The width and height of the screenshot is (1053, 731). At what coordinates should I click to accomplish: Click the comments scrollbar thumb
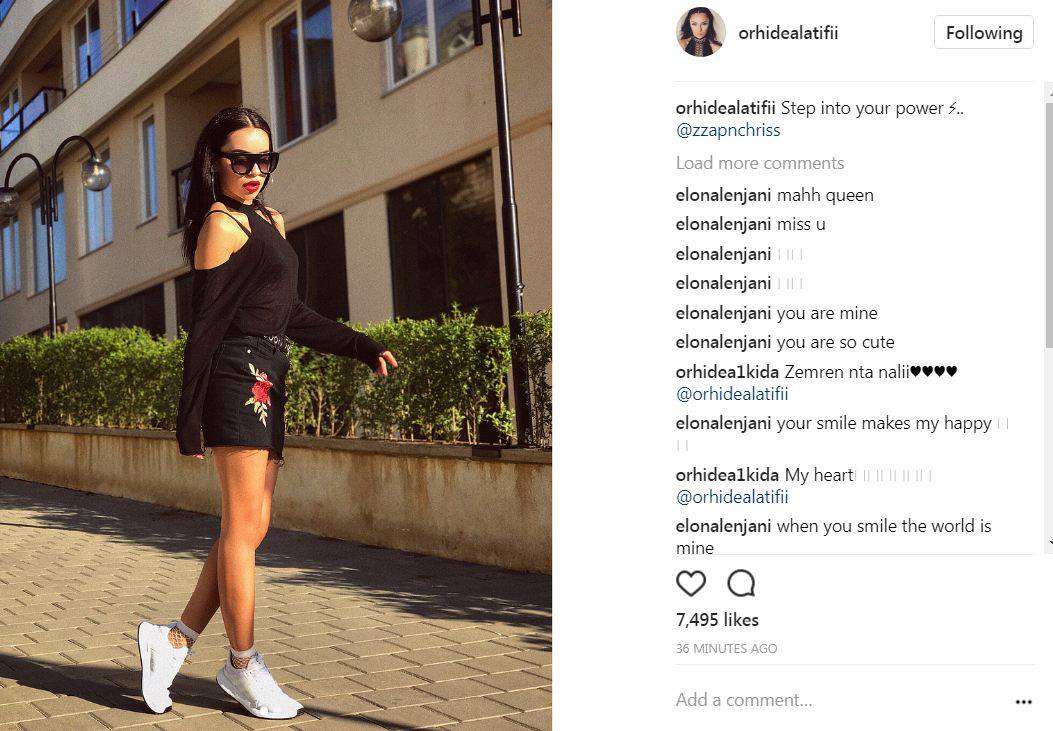click(x=1049, y=224)
